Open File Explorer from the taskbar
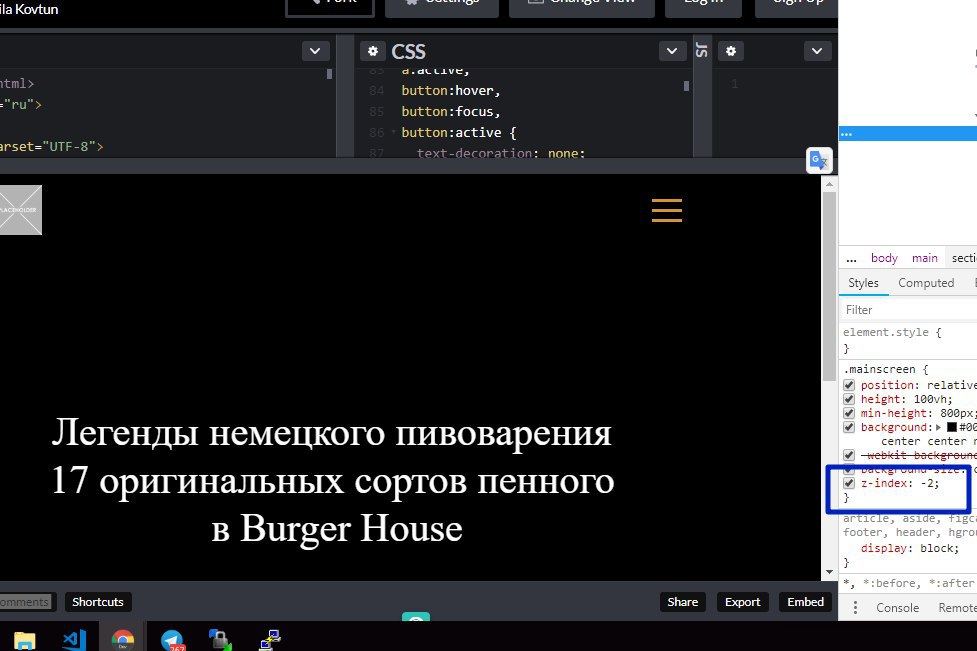The width and height of the screenshot is (977, 651). tap(24, 640)
